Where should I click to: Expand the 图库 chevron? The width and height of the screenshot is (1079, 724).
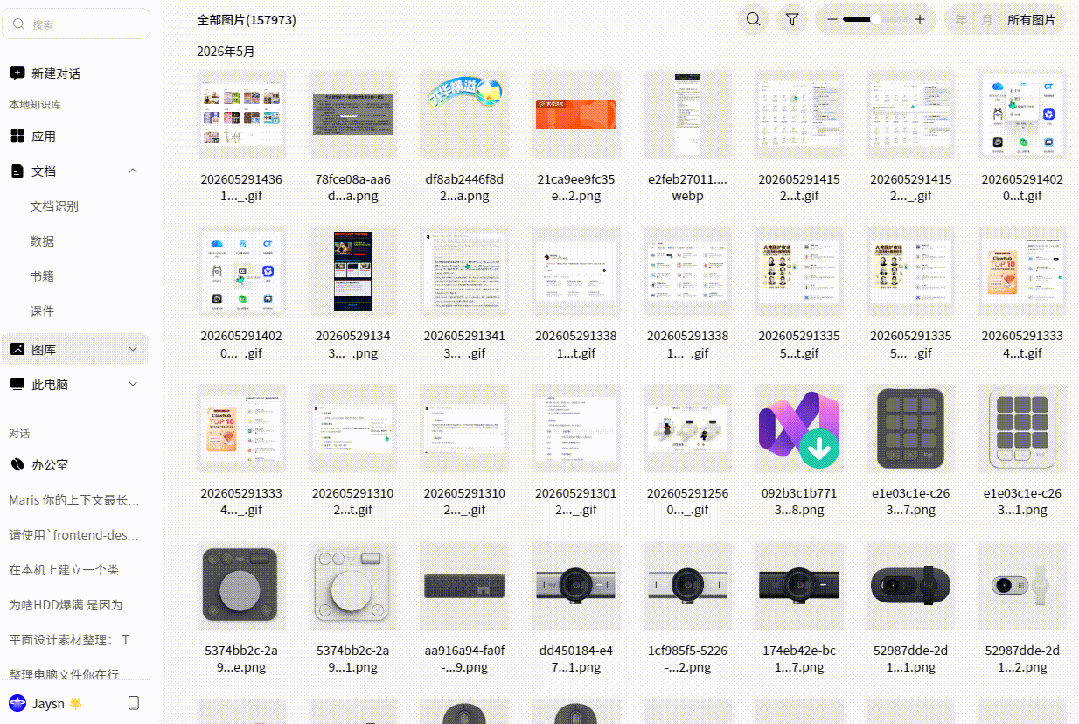click(133, 349)
